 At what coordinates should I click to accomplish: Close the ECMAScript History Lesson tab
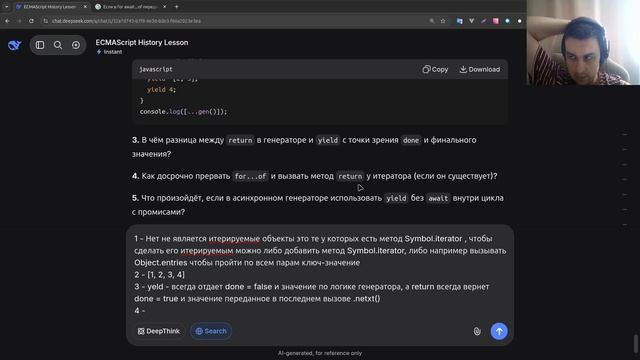85,7
